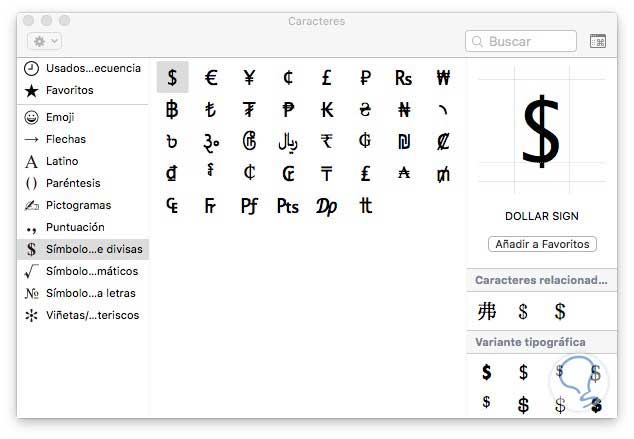634x439 pixels.
Task: Select the Euro sign character
Action: coord(211,77)
